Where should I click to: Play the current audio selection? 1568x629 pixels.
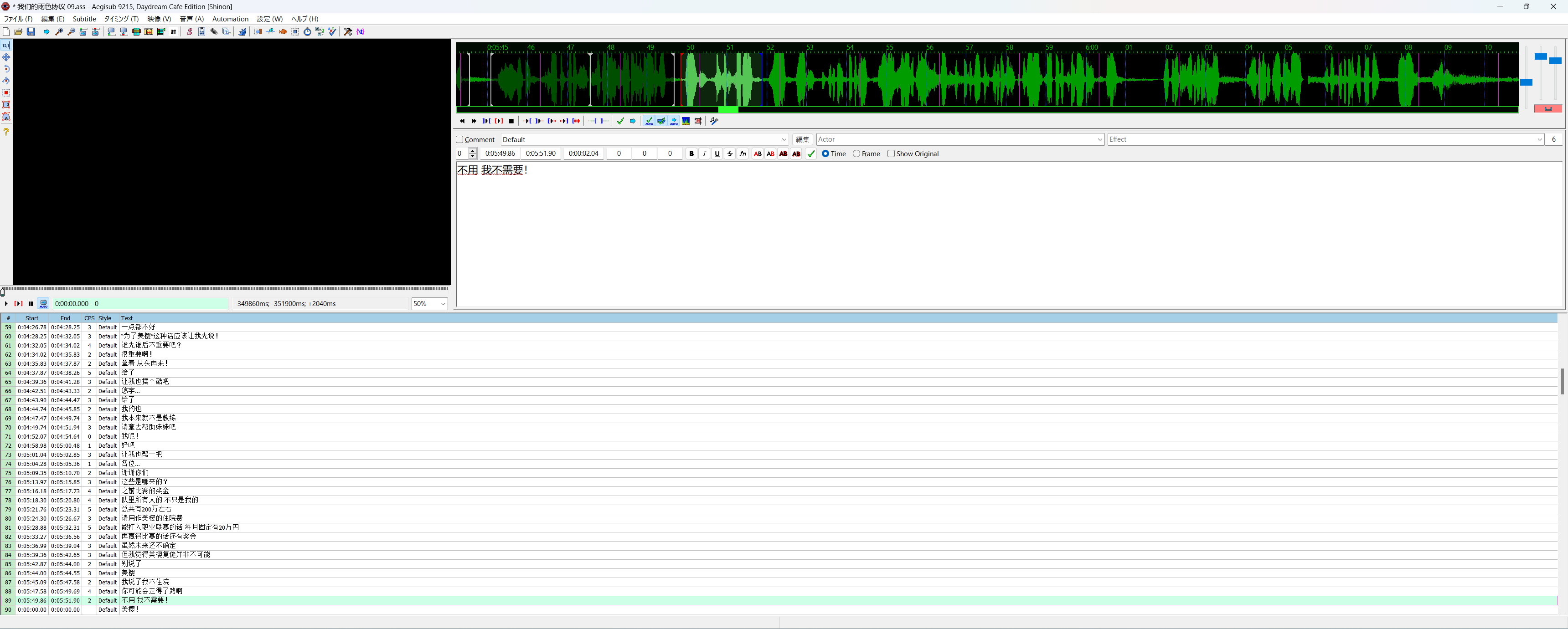(x=499, y=121)
